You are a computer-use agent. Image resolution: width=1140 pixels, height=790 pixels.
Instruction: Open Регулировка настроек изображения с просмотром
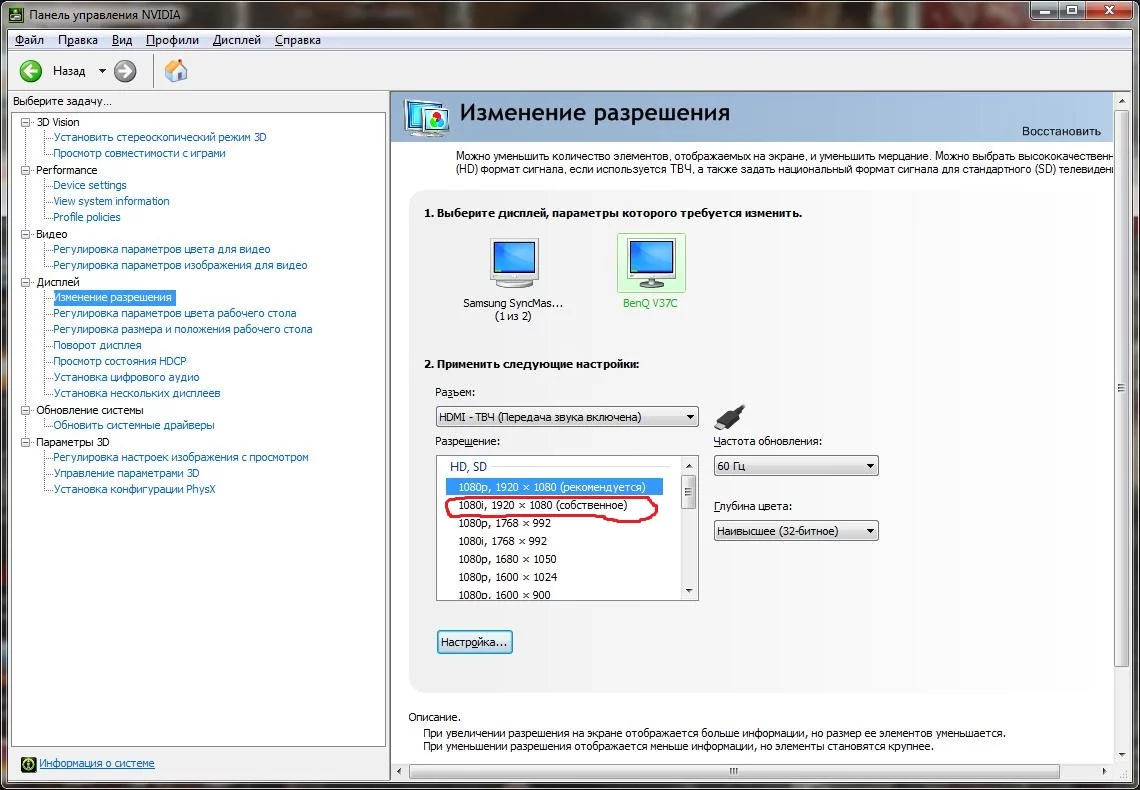(x=181, y=457)
